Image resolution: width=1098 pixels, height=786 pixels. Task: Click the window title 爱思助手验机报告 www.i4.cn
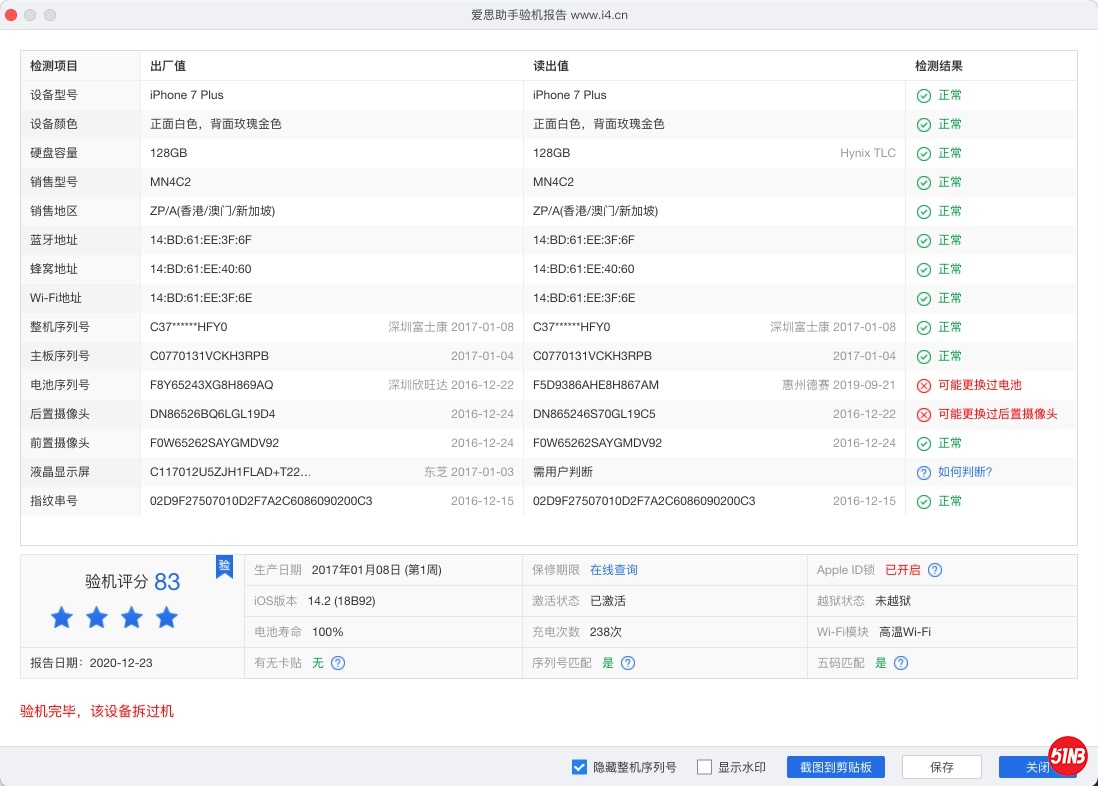[x=549, y=15]
